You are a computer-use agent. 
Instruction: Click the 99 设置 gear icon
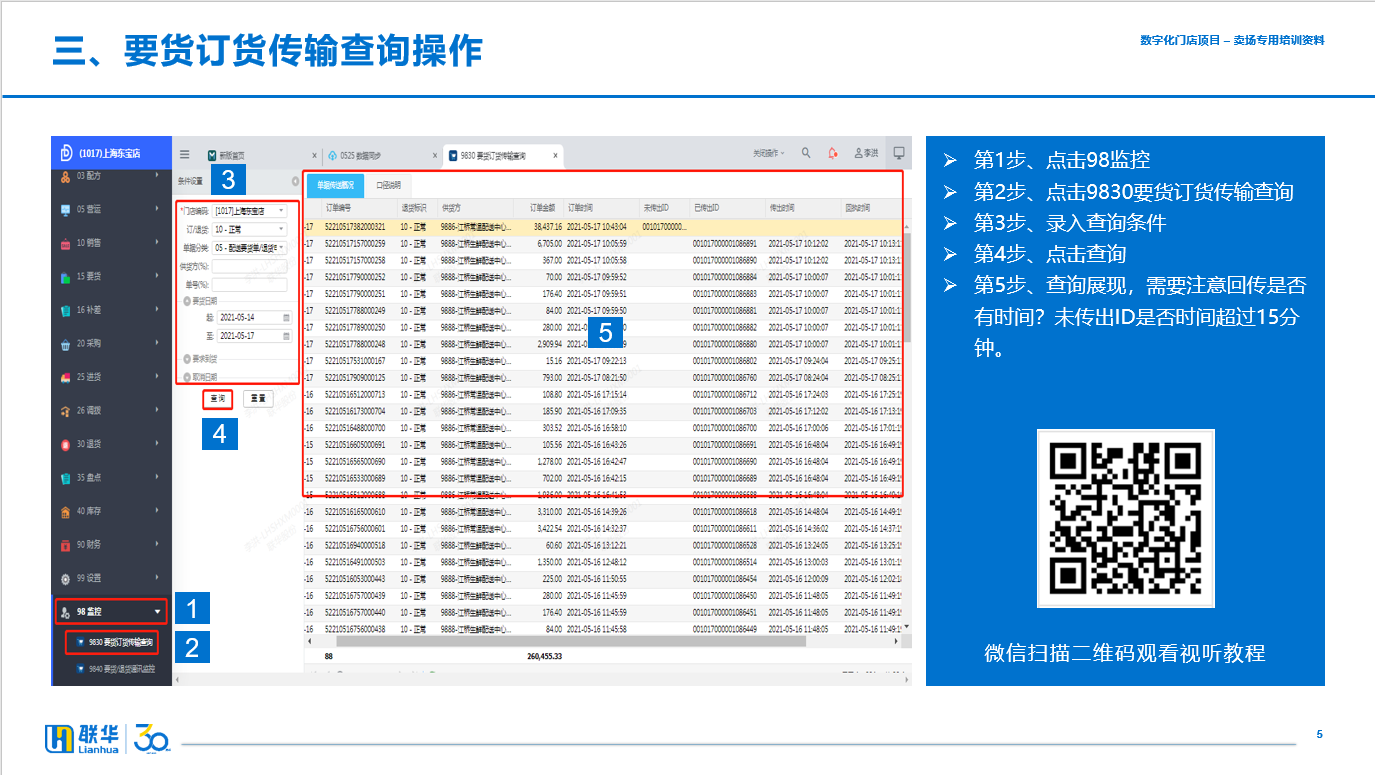(66, 578)
